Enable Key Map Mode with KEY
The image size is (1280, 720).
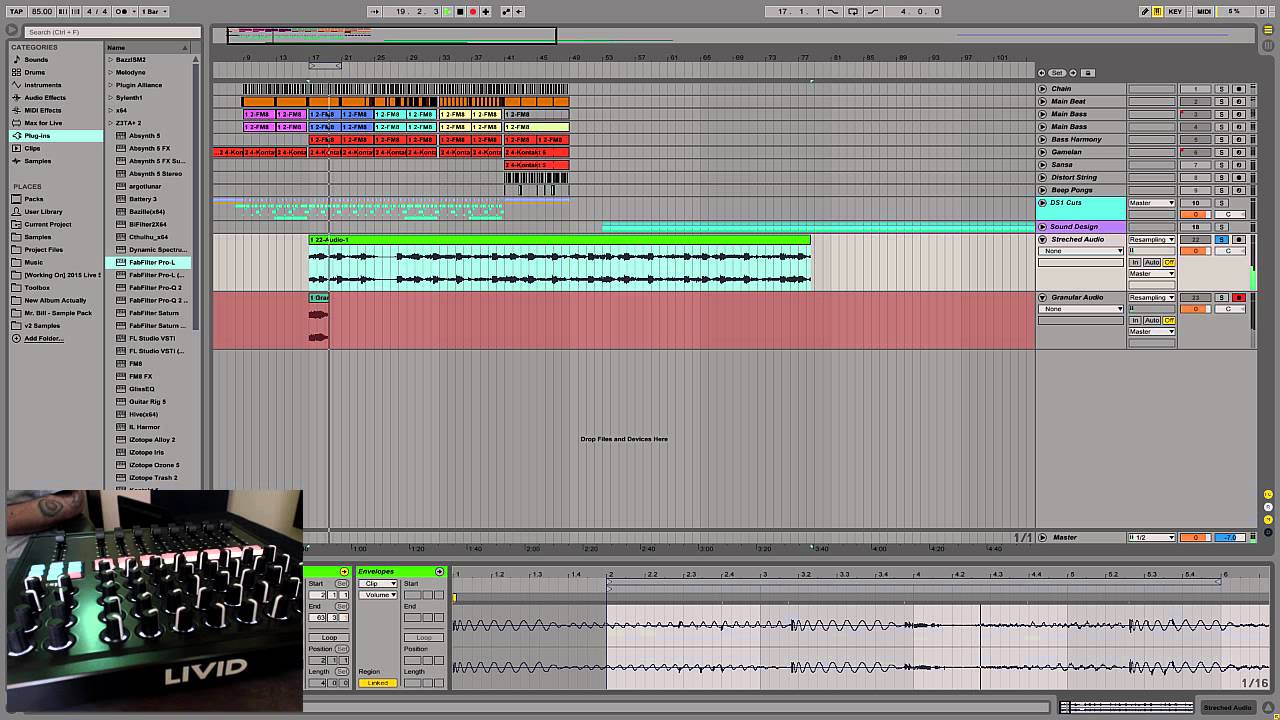coord(1175,11)
